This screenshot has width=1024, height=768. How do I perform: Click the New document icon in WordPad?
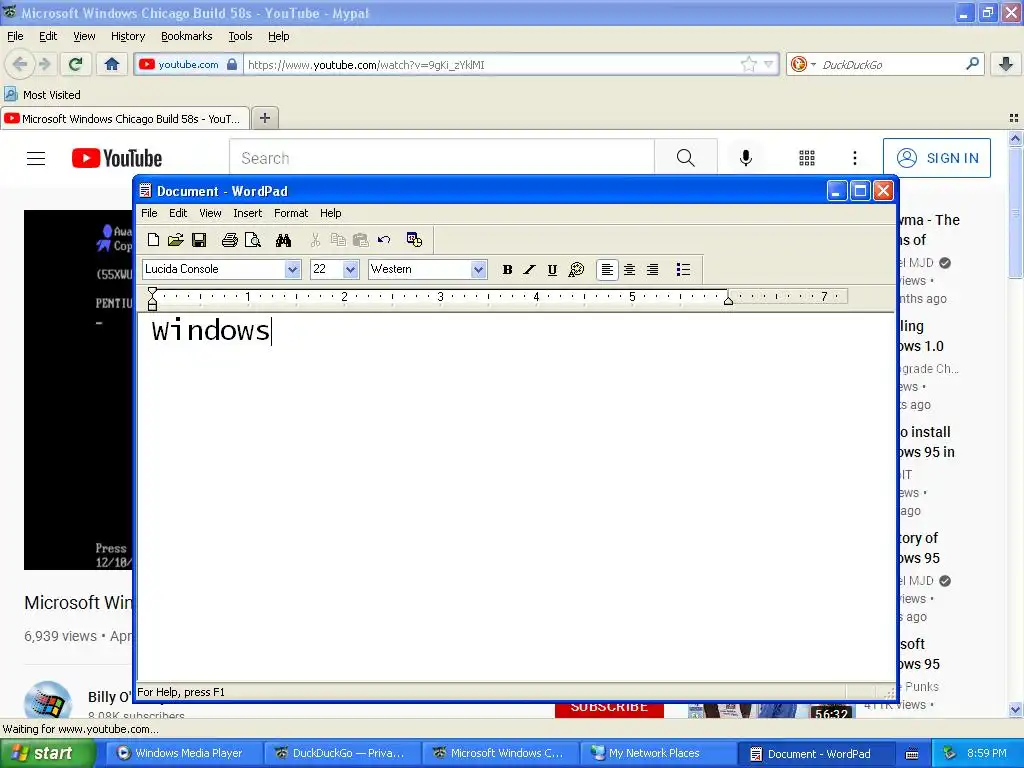[x=153, y=240]
